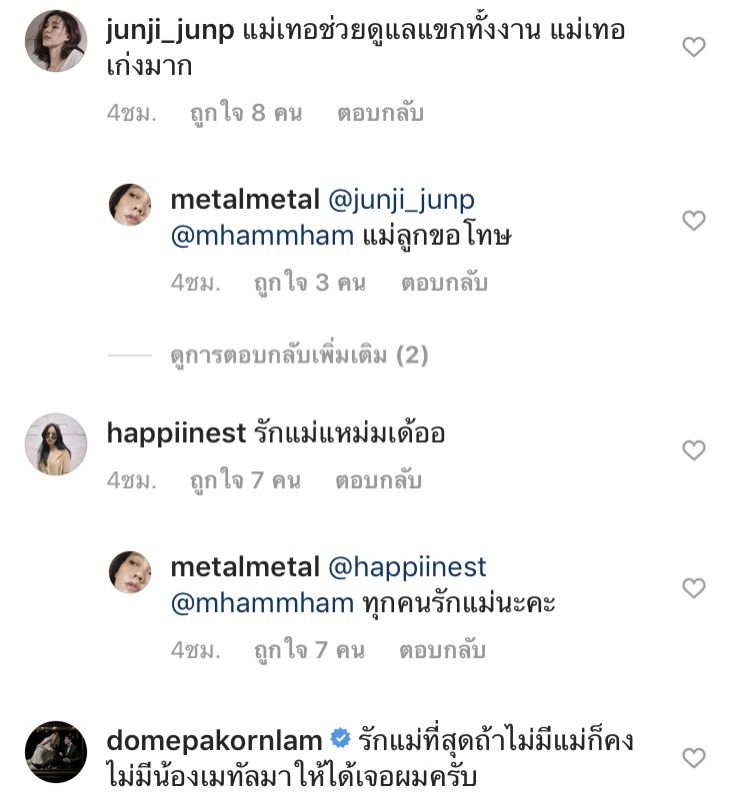The image size is (750, 802).
Task: Like junji_junp's comment with the heart
Action: 693,47
